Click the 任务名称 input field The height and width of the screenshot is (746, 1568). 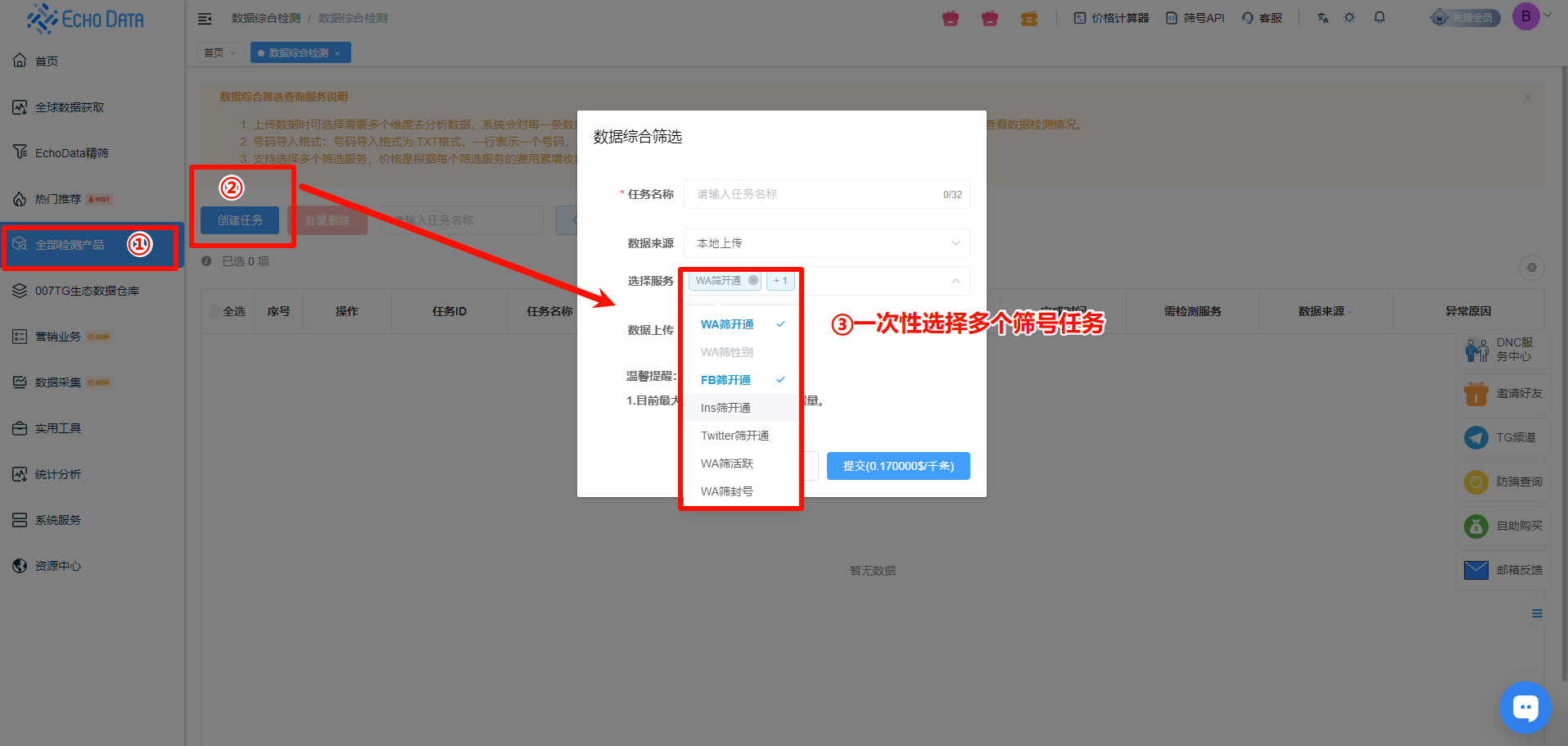point(815,194)
